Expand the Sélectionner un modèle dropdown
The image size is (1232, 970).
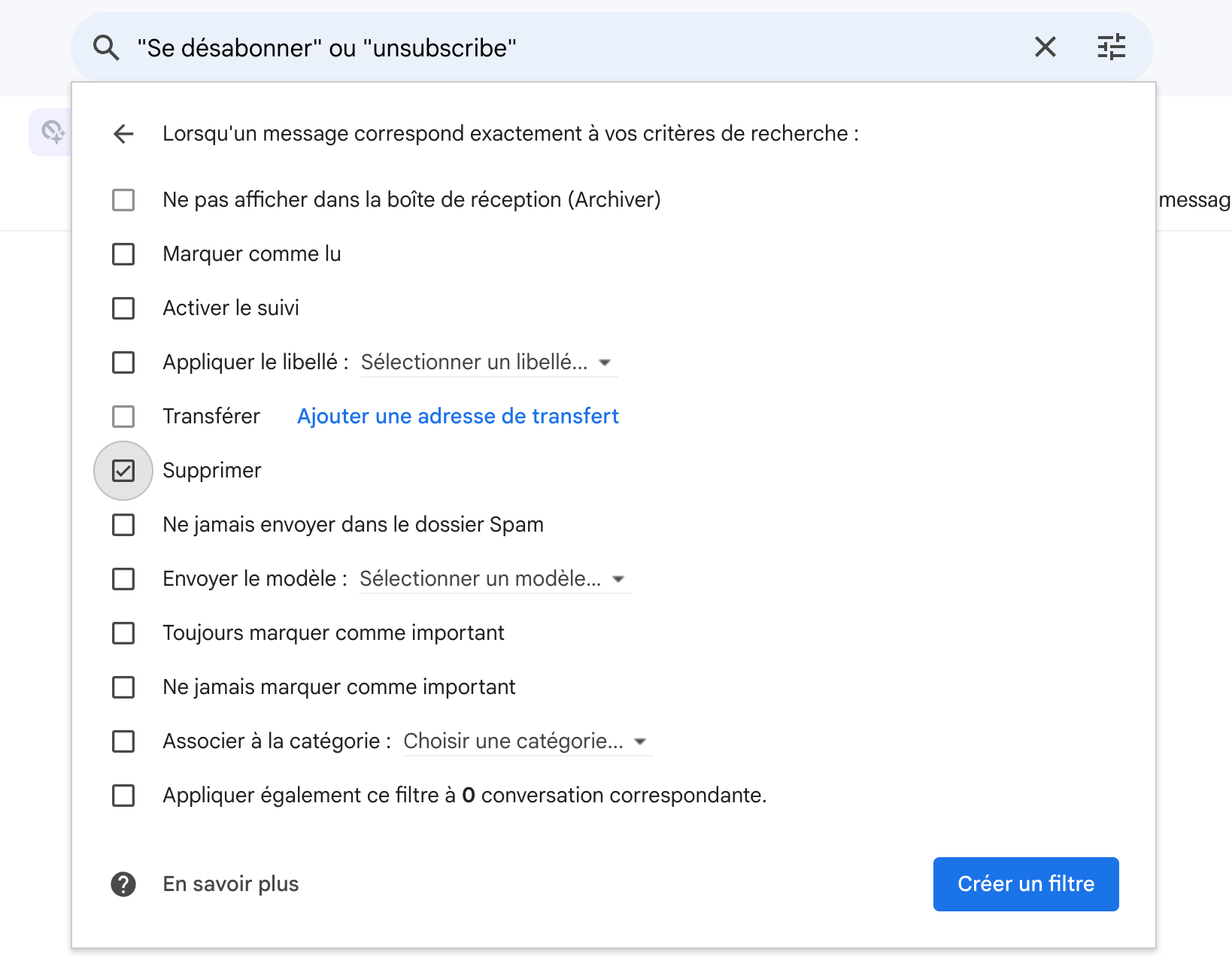(x=495, y=579)
